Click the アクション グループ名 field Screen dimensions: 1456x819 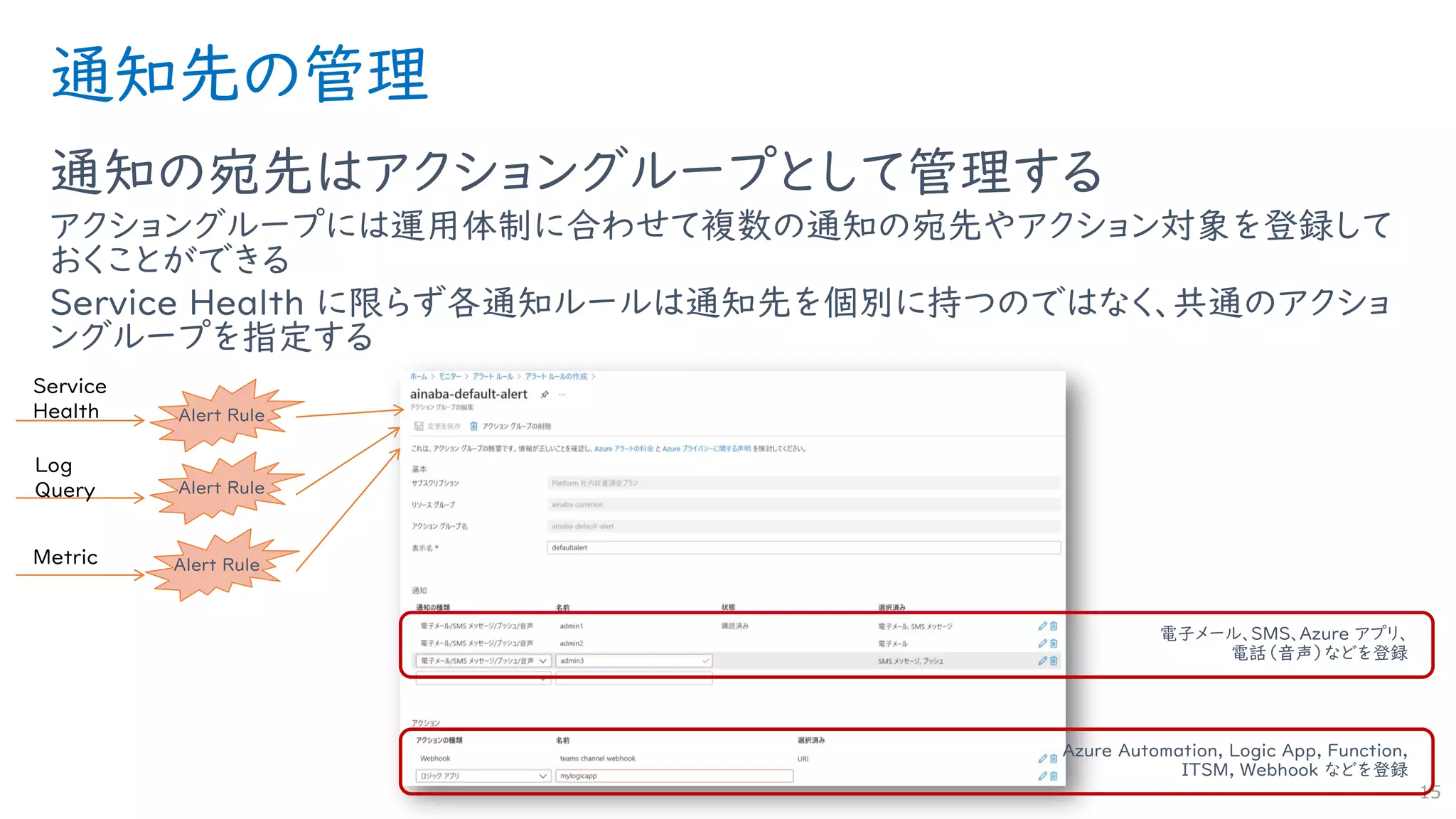803,526
